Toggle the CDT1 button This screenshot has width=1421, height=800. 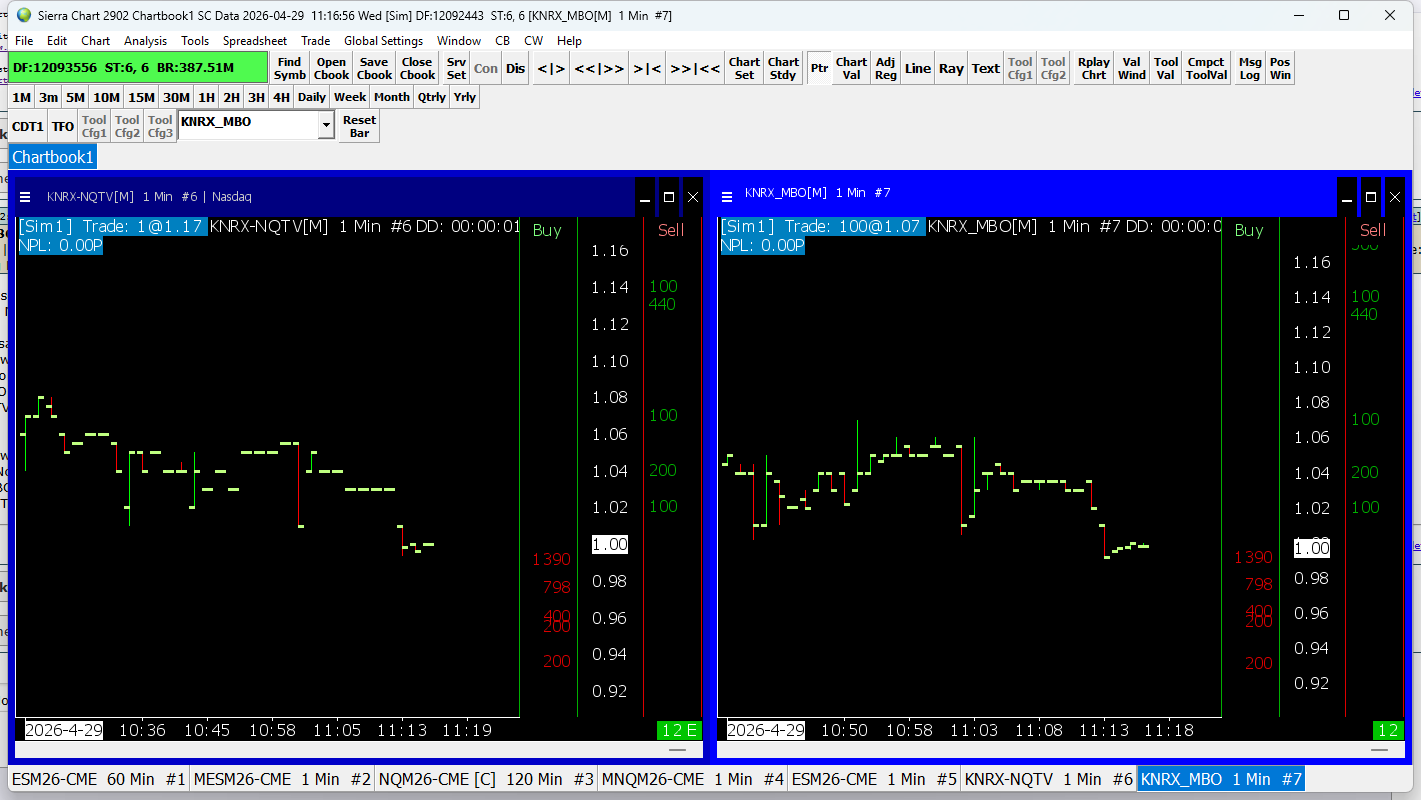click(28, 126)
